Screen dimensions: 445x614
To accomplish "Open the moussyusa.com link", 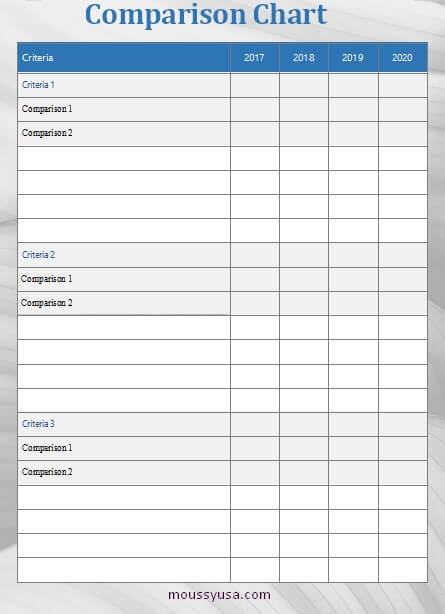I will coord(219,595).
